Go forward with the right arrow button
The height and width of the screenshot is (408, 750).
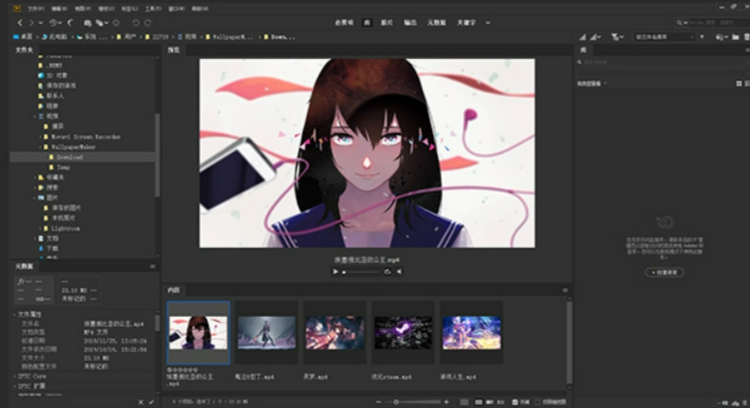pos(31,22)
